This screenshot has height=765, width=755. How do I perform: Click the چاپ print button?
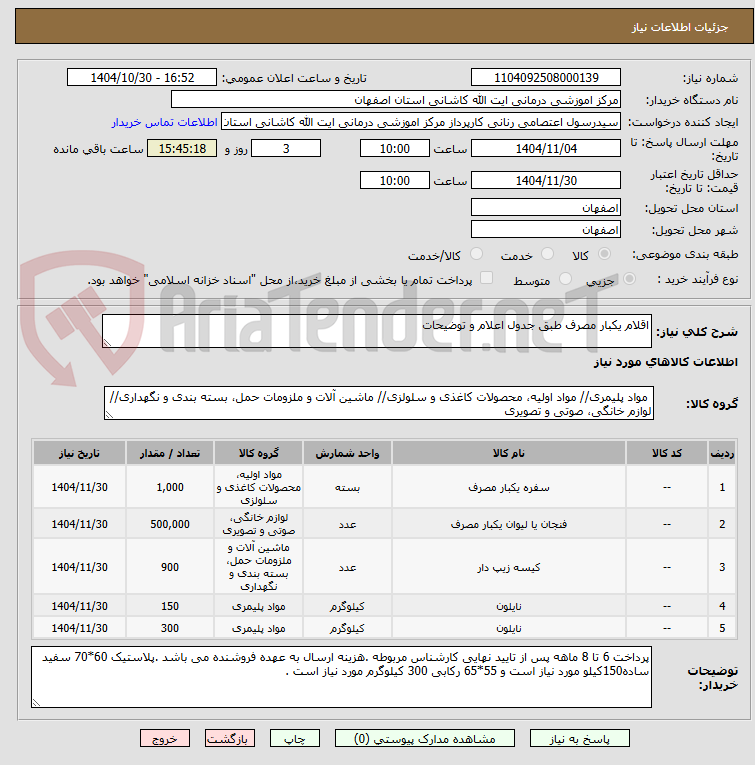coord(295,738)
